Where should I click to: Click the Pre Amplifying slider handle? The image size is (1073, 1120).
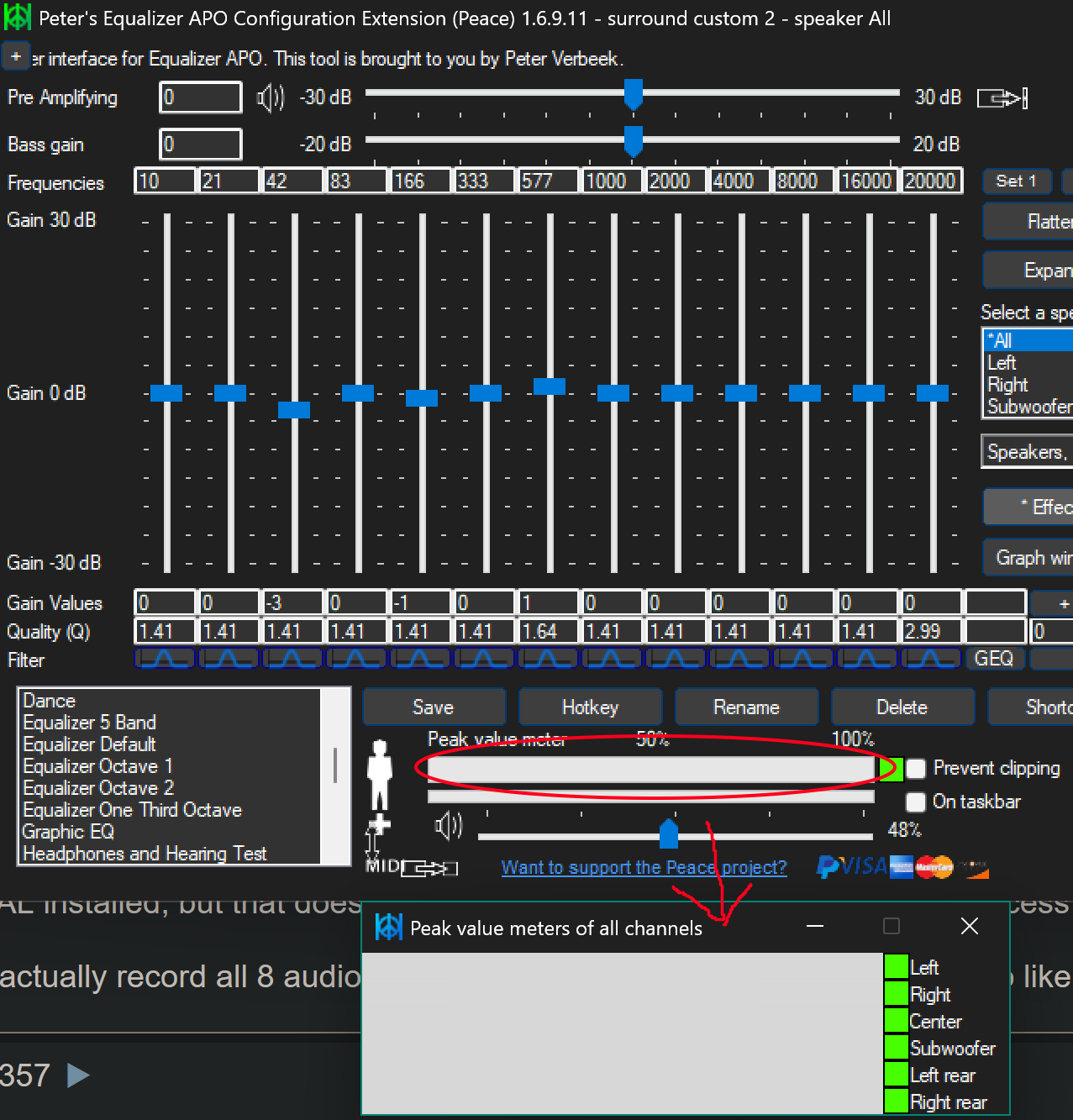click(634, 95)
